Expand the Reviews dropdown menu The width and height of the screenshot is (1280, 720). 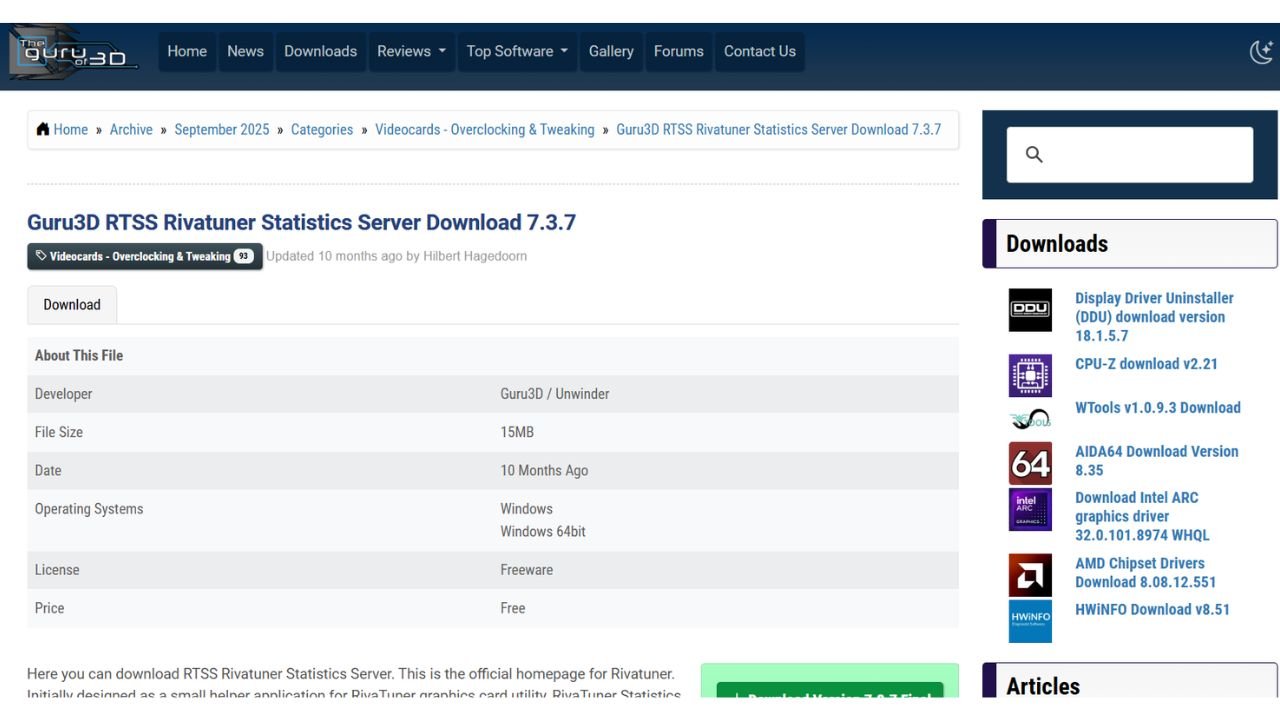coord(411,51)
